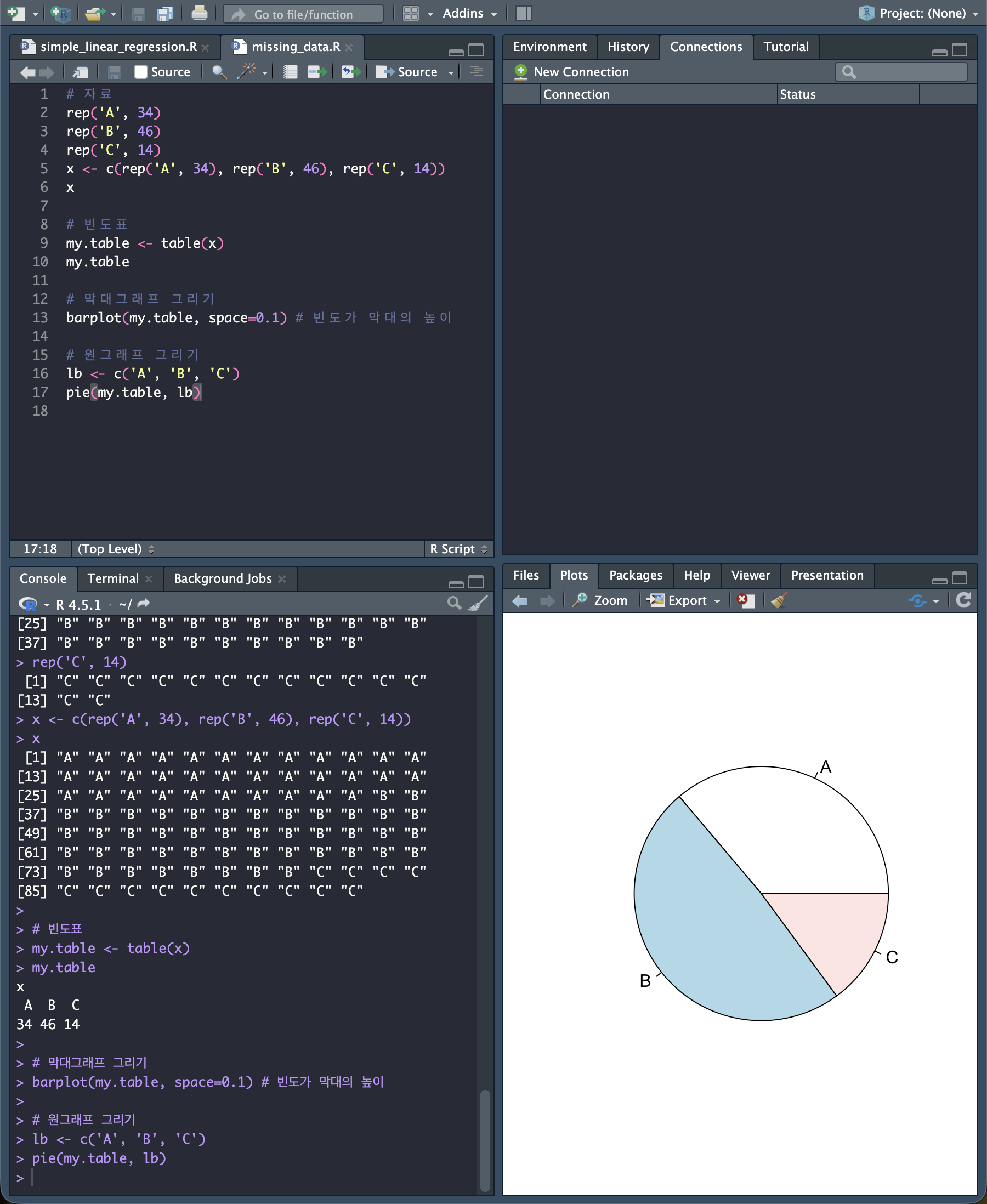Click the Compile Report notebook icon
The height and width of the screenshot is (1204, 987).
[290, 72]
